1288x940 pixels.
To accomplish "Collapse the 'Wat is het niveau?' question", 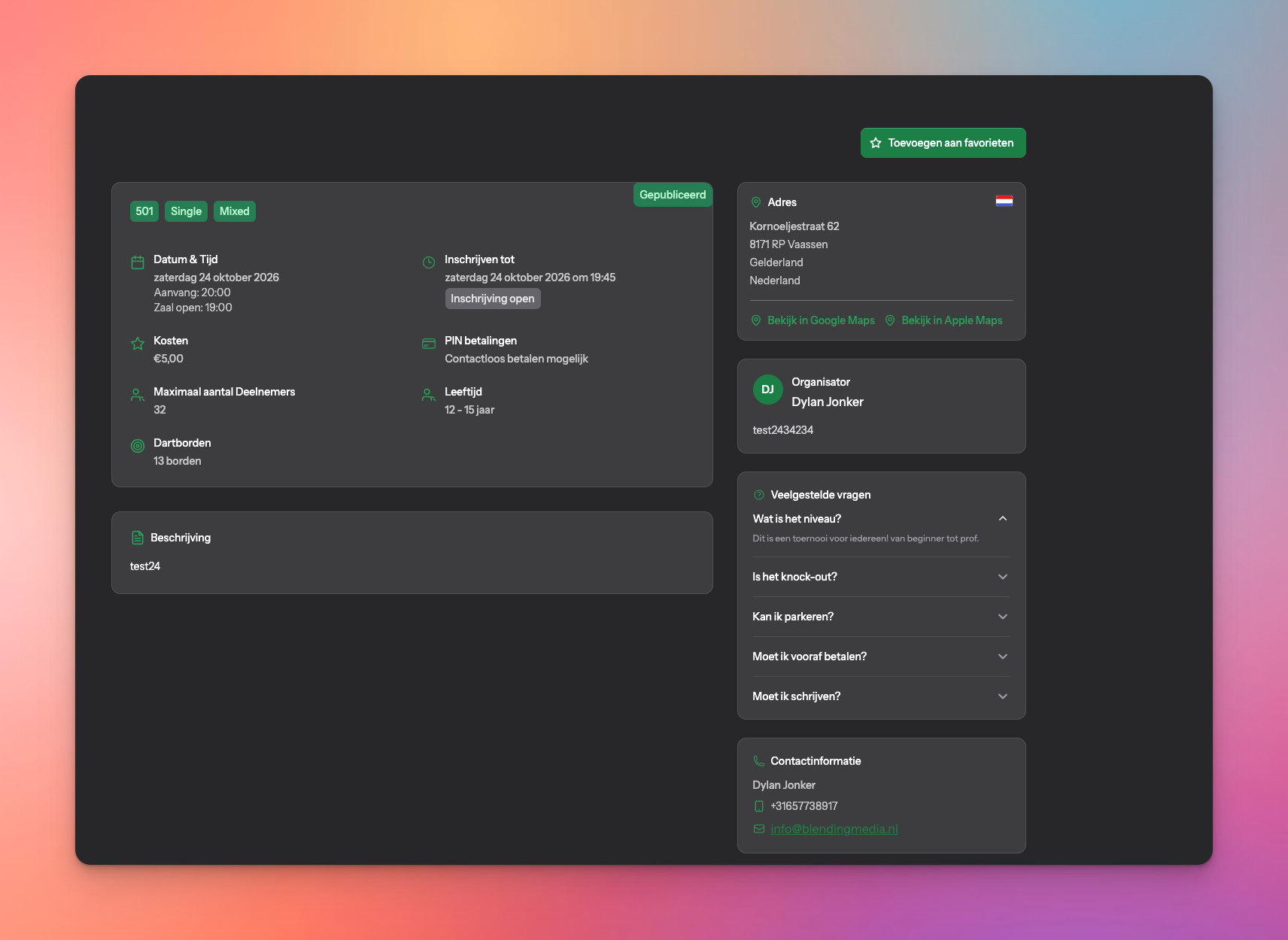I will (881, 519).
